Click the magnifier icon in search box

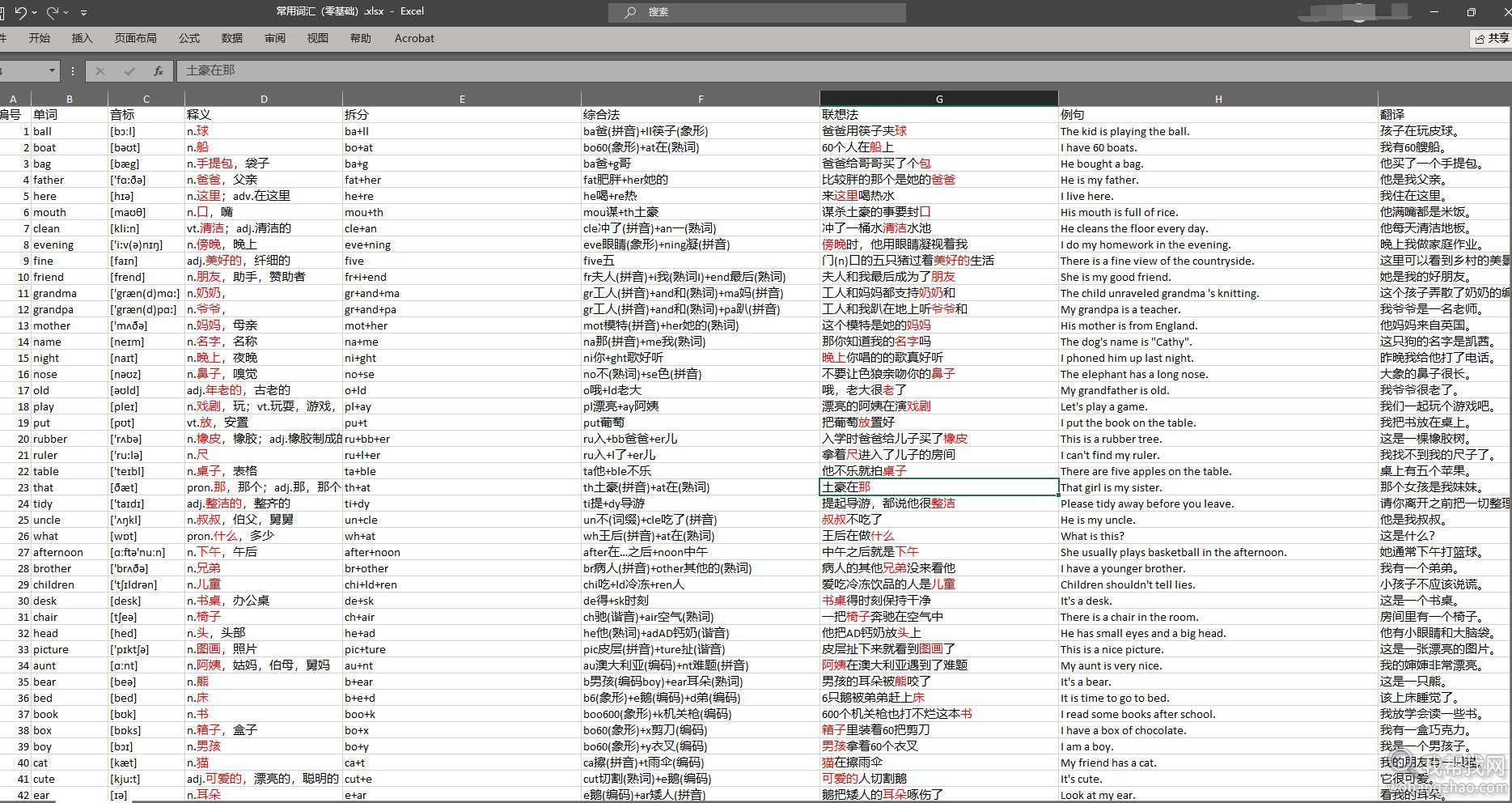(x=630, y=12)
